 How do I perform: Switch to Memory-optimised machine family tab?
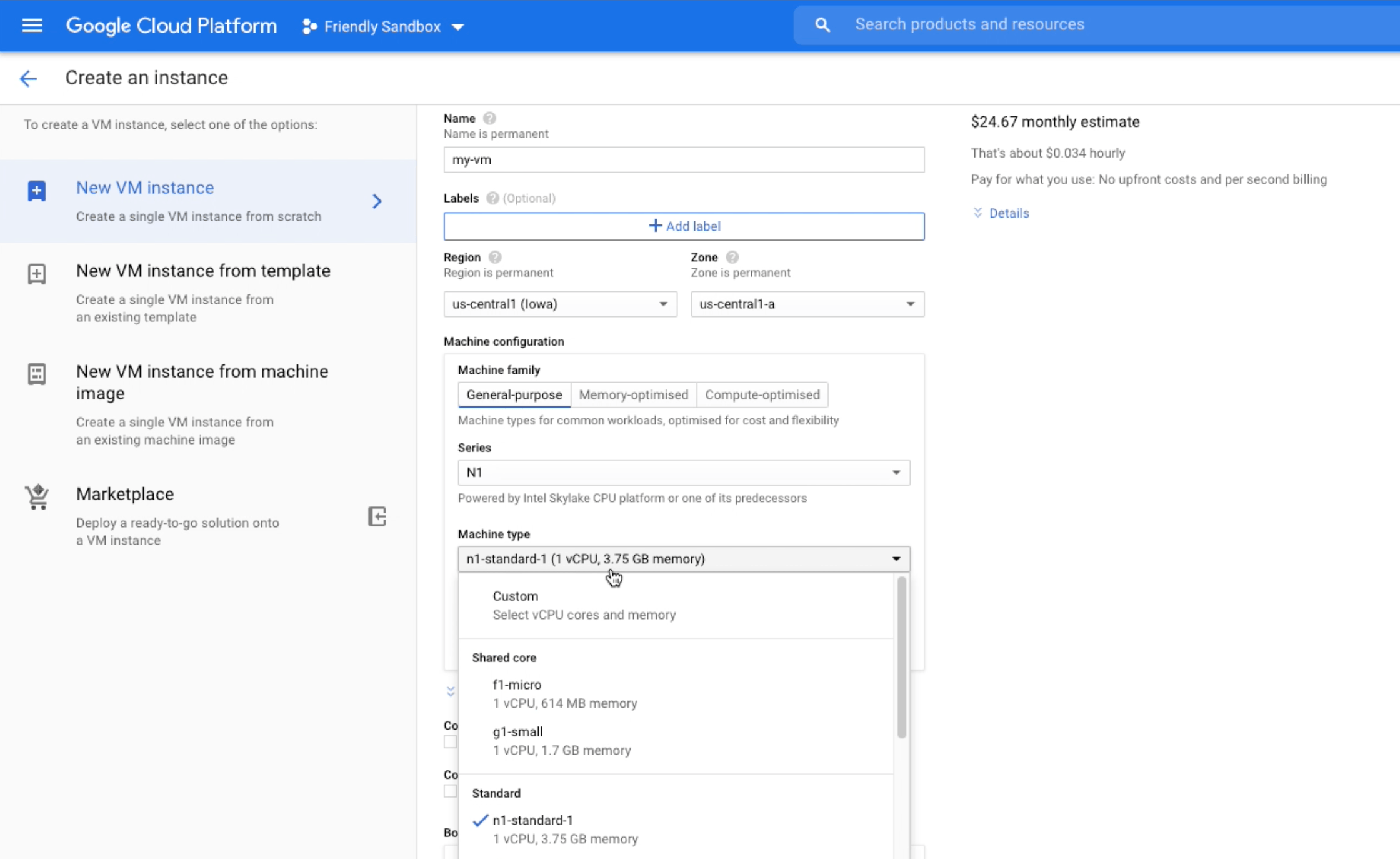pos(633,394)
